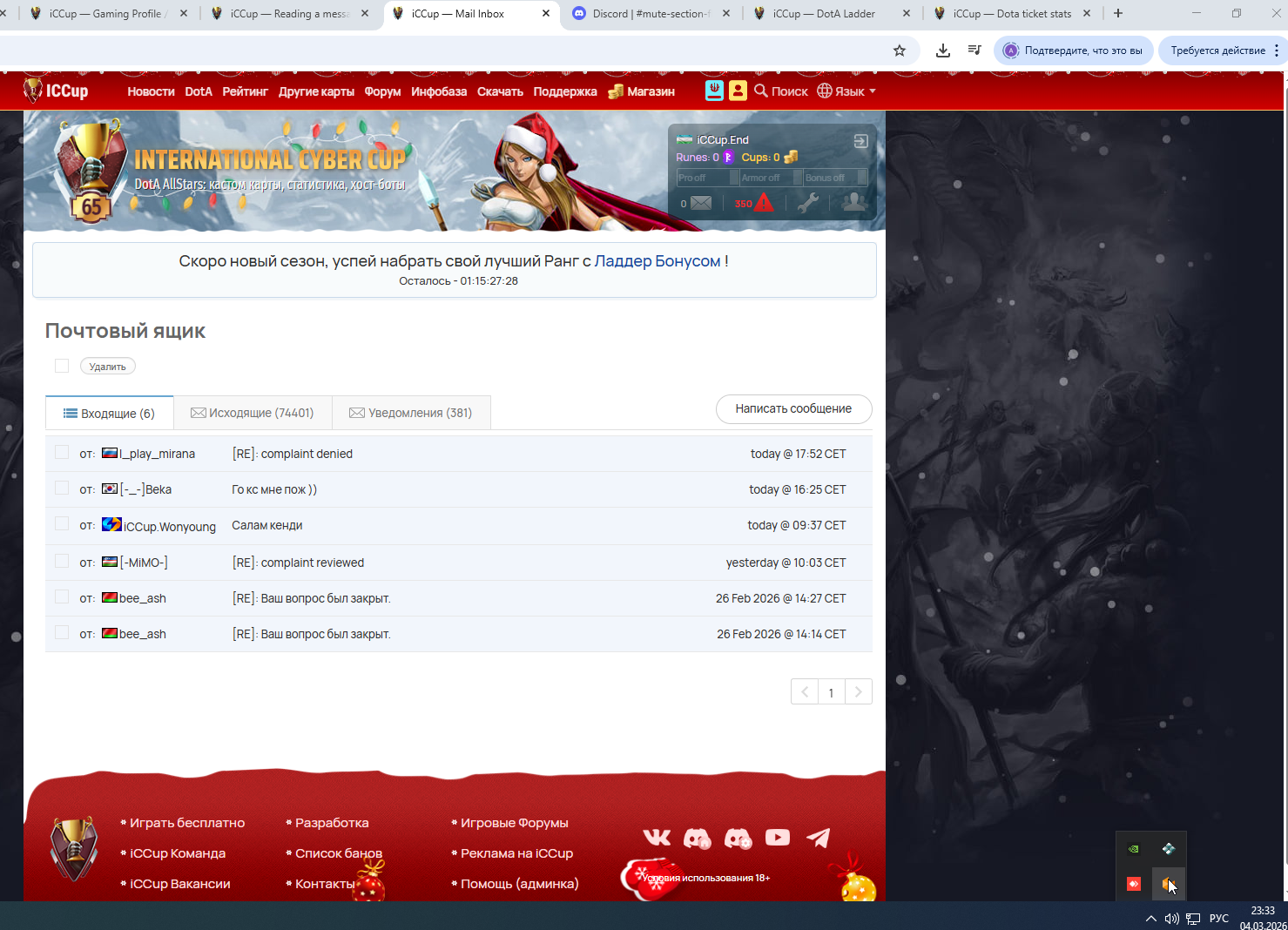The height and width of the screenshot is (930, 1288).
Task: Open the second Discord icon in footer
Action: point(738,838)
